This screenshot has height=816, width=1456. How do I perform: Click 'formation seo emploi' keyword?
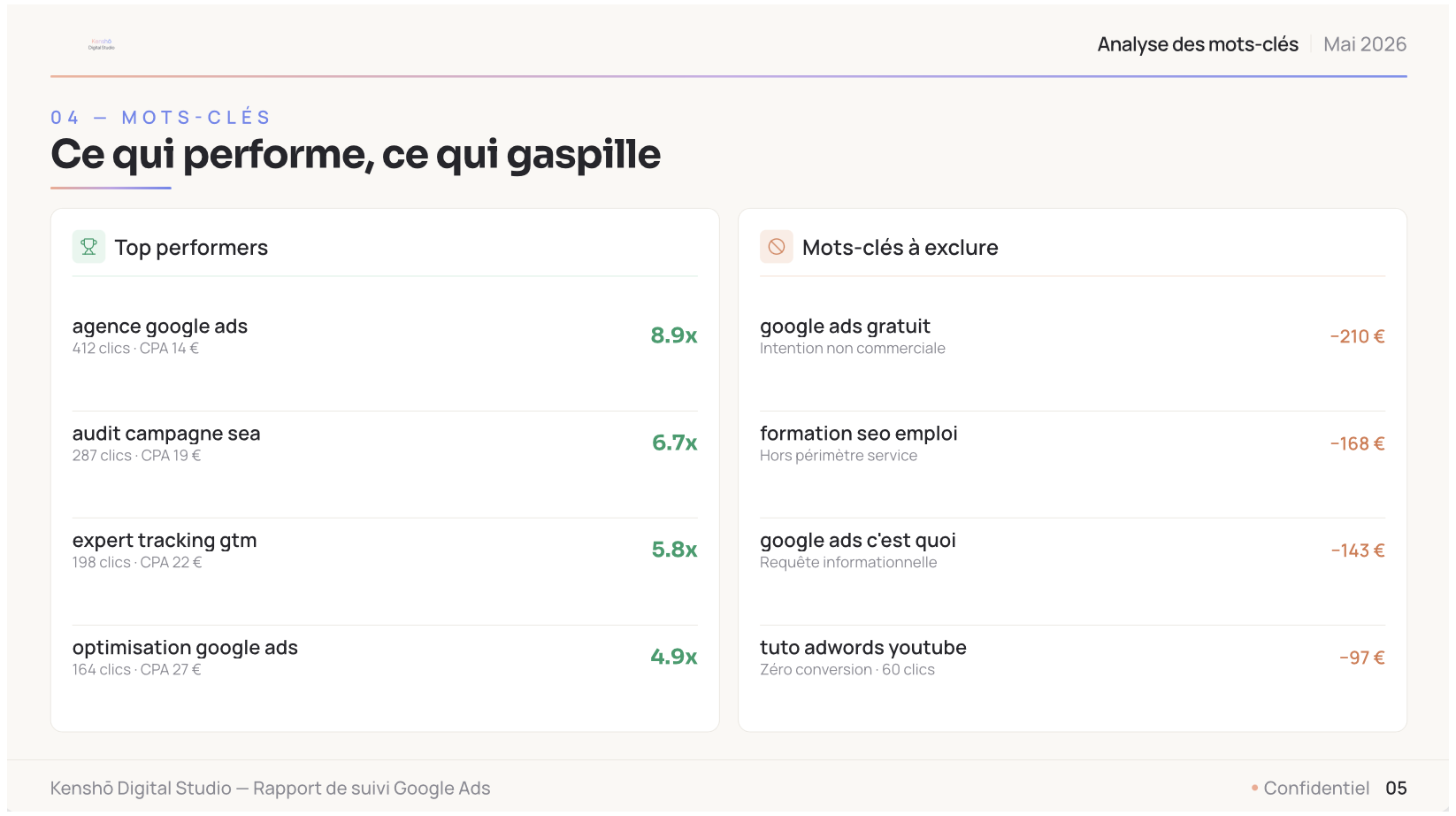pyautogui.click(x=859, y=434)
